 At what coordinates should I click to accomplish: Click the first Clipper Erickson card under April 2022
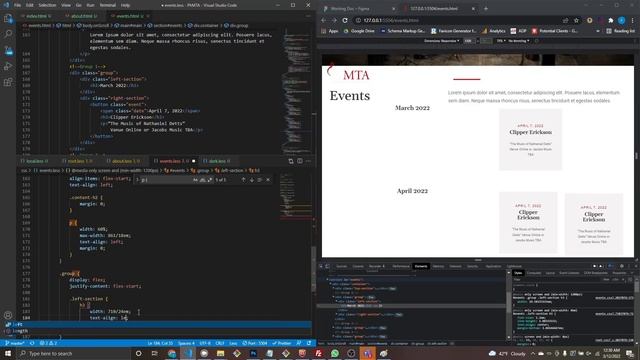(x=528, y=222)
